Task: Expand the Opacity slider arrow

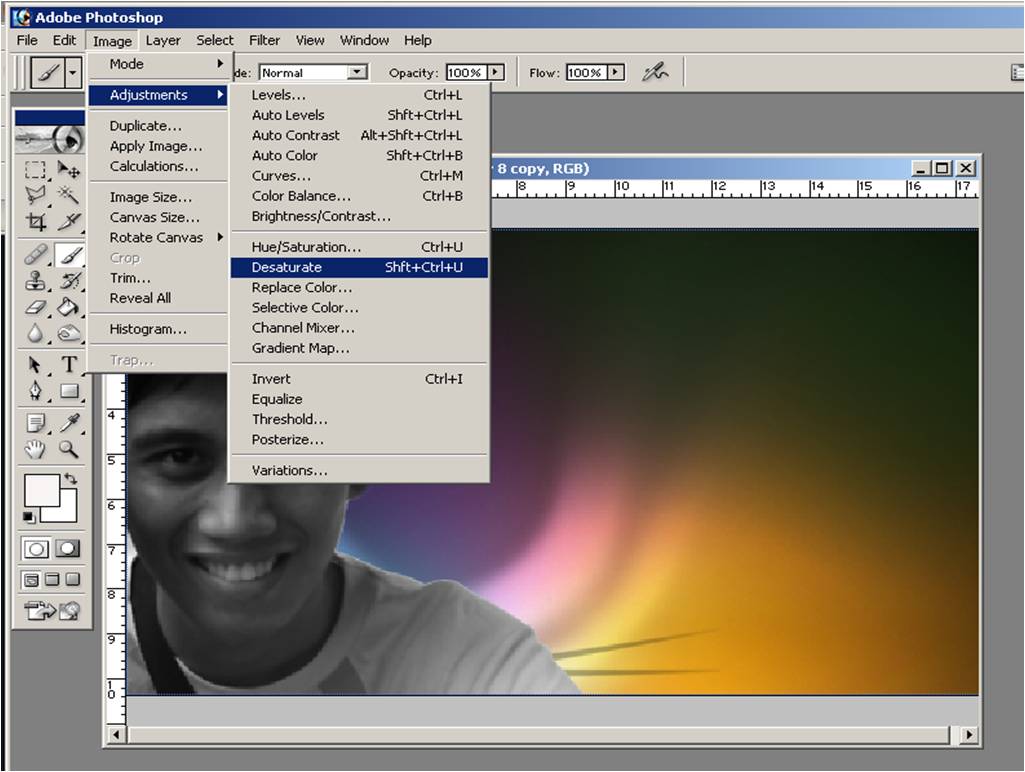Action: 496,73
